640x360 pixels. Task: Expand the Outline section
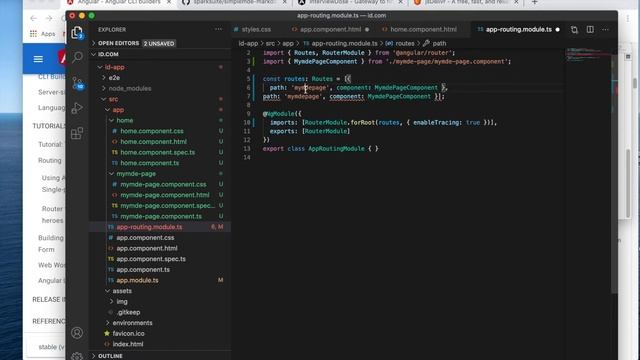tap(110, 356)
